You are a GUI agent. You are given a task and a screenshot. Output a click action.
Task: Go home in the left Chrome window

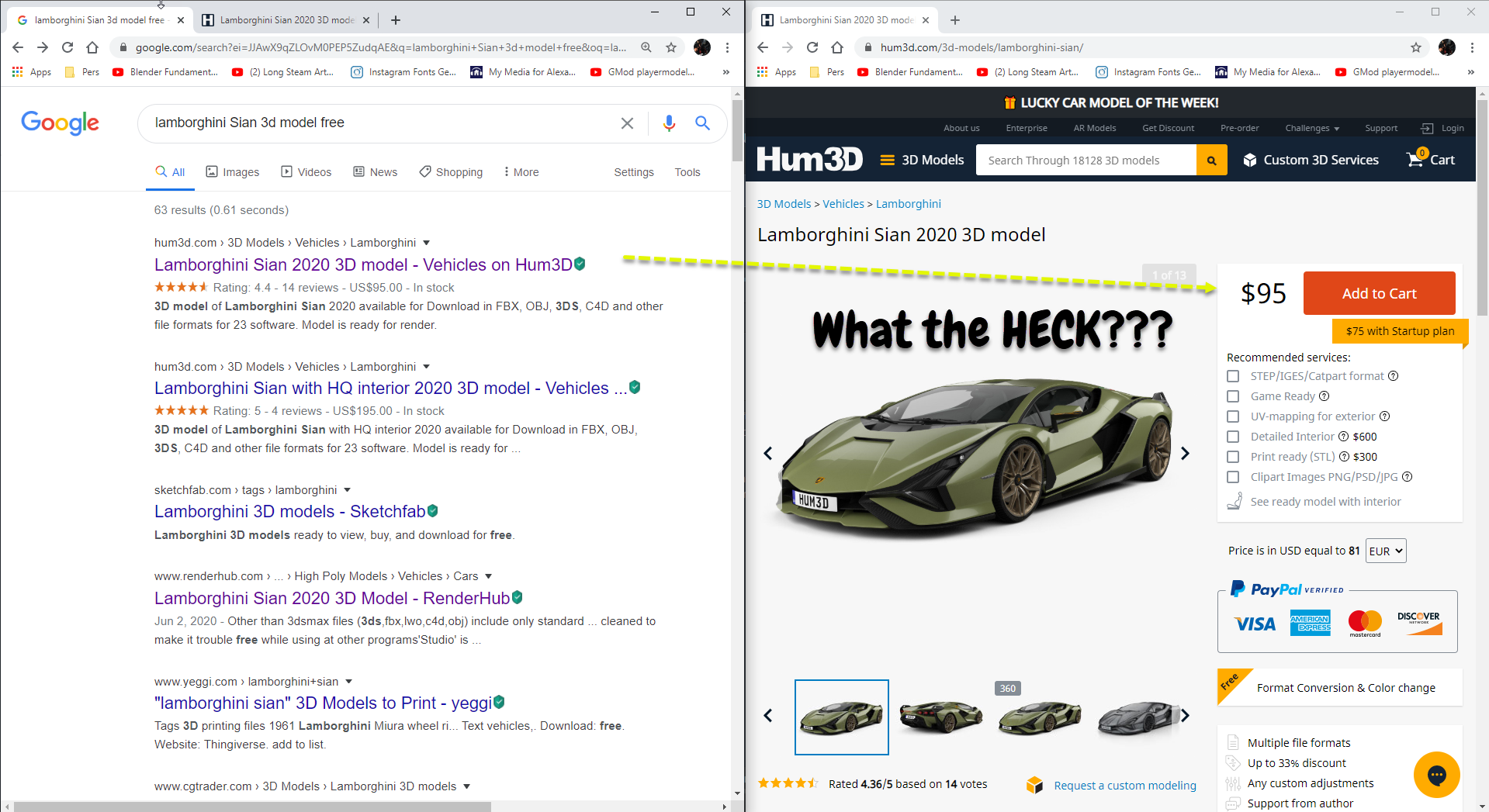pos(92,47)
